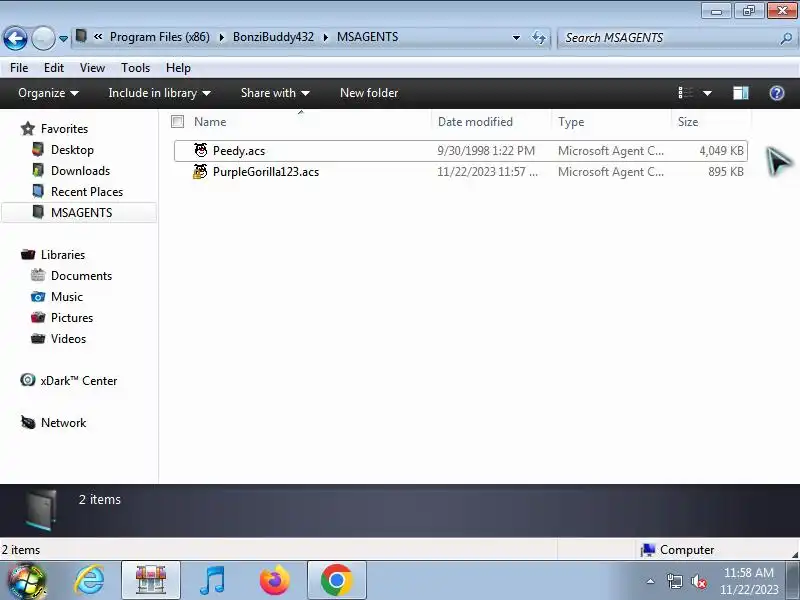800x600 pixels.
Task: Show hidden tray icons arrow
Action: coord(651,581)
